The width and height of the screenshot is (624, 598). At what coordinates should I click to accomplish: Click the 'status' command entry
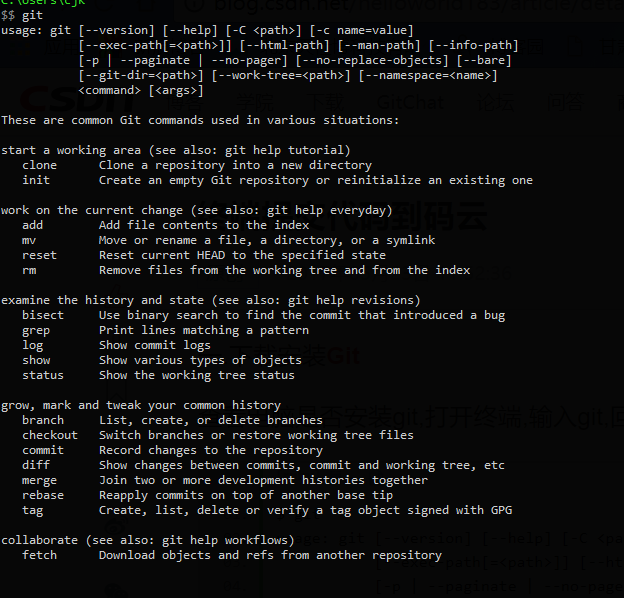click(x=43, y=375)
